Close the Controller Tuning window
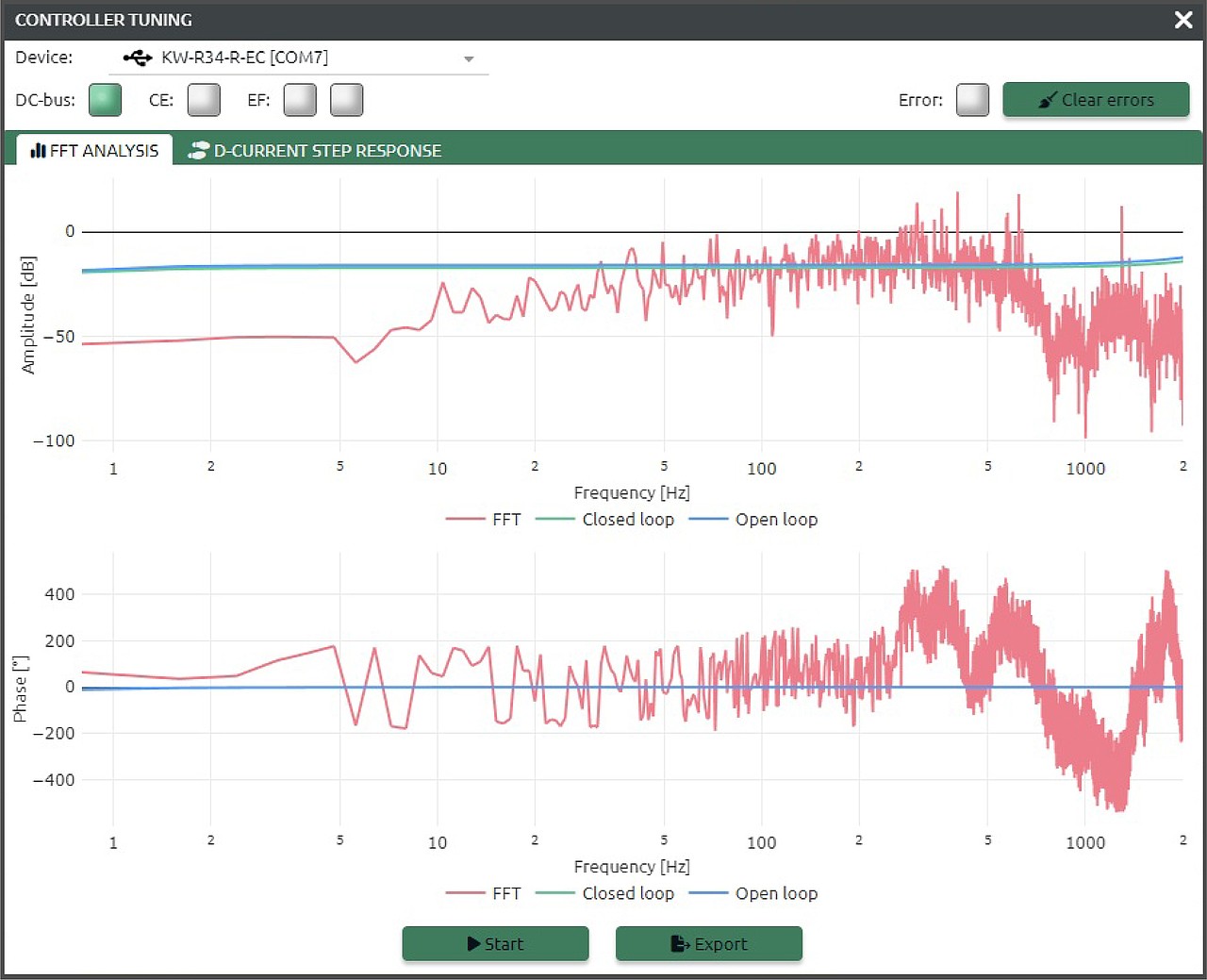Screen dimensions: 1207x980 click(1183, 20)
